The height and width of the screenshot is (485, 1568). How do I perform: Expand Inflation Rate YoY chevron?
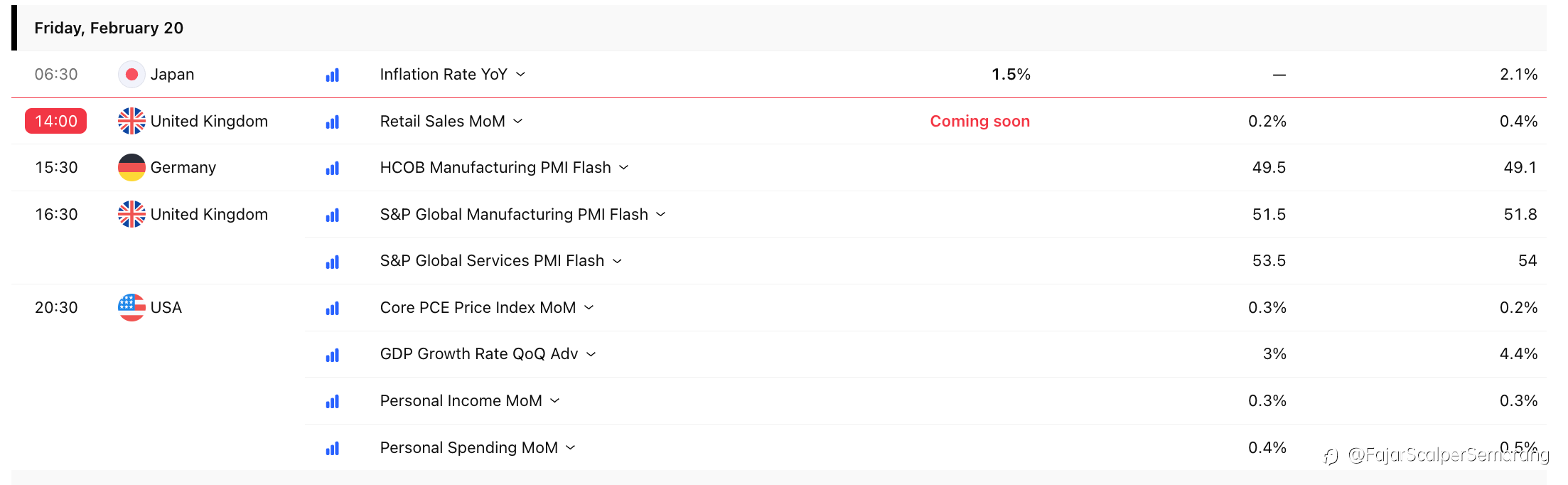click(x=520, y=75)
